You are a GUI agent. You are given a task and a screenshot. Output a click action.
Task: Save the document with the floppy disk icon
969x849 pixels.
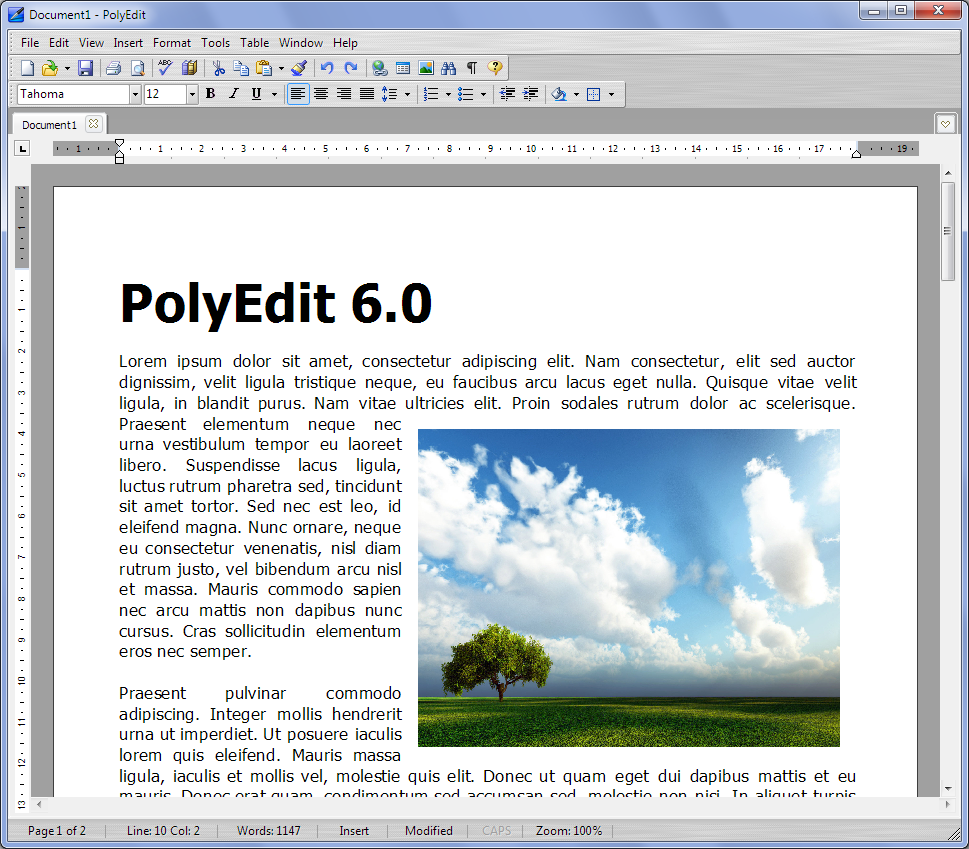(85, 68)
